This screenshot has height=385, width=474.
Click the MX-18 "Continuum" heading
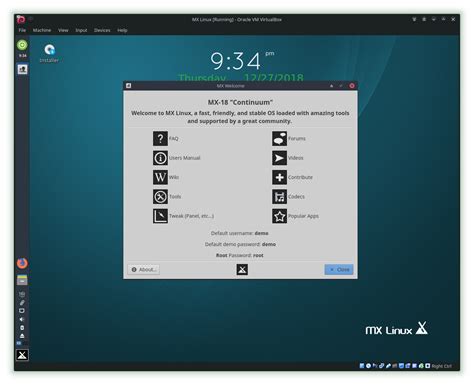pos(240,102)
